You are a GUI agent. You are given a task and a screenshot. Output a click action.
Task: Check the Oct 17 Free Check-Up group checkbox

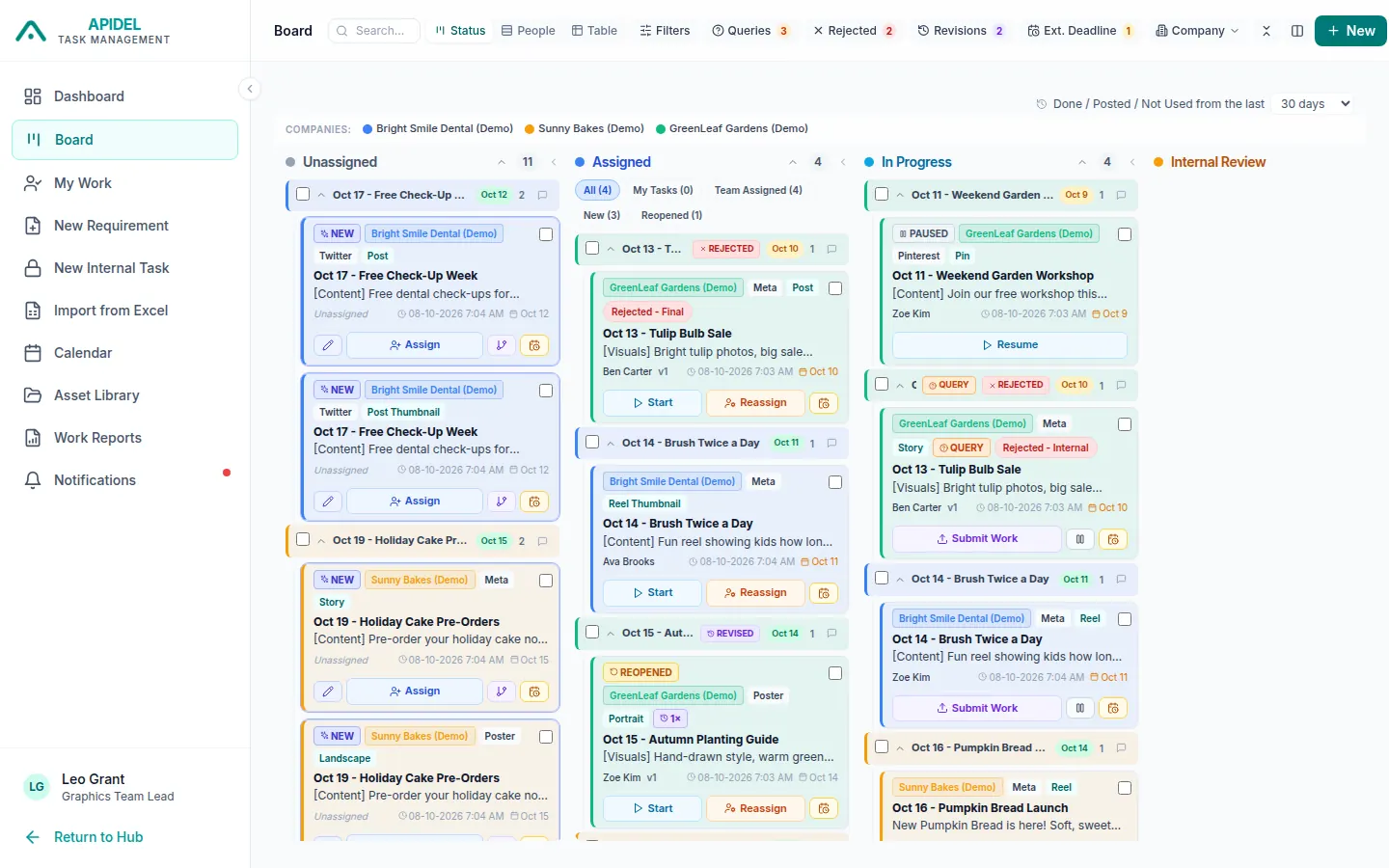click(303, 195)
